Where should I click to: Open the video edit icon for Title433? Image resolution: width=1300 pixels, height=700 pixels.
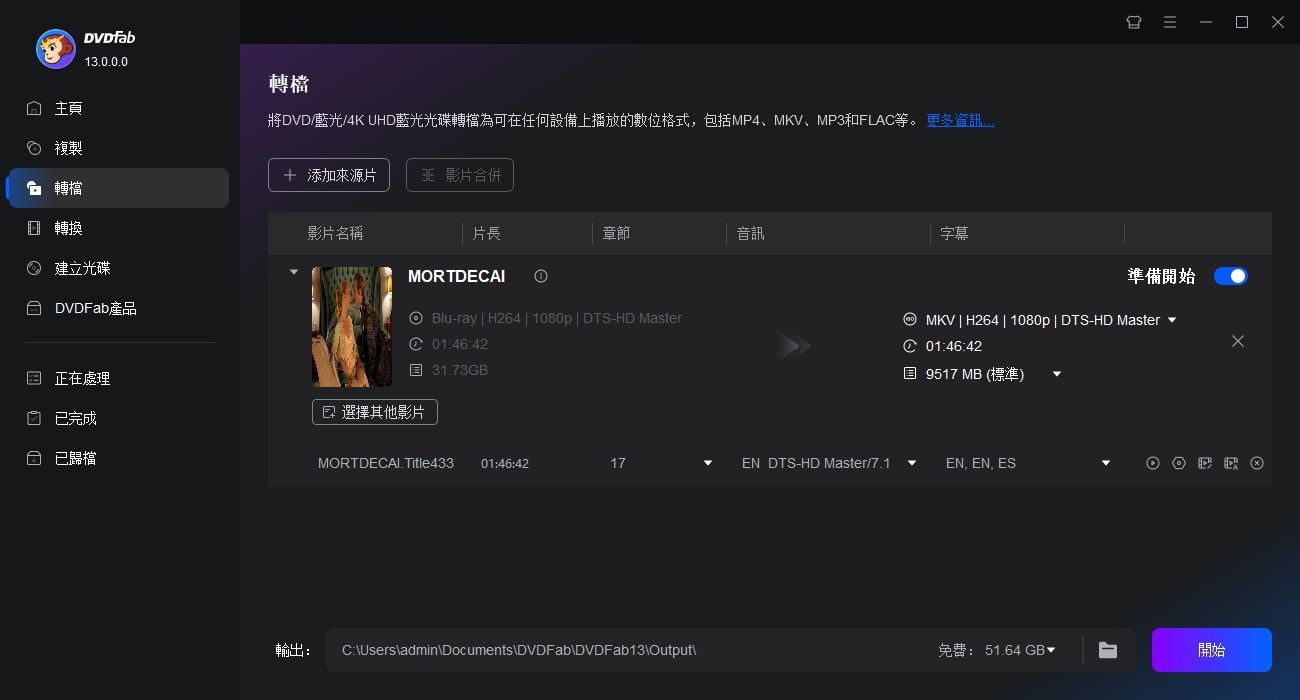[x=1205, y=463]
